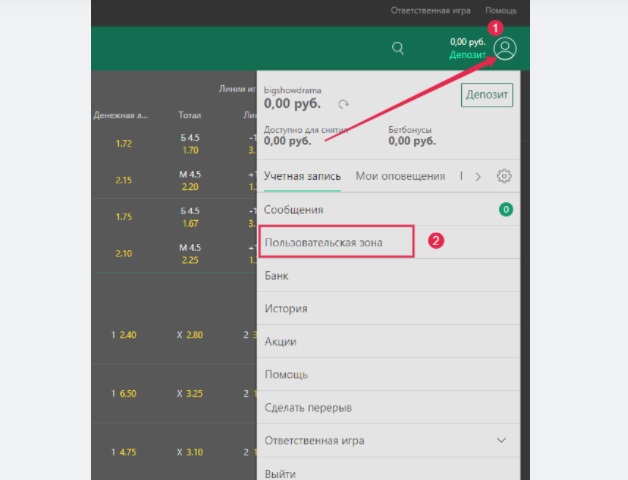Image resolution: width=628 pixels, height=480 pixels.
Task: Select draw X at odds 3.25
Action: 190,393
